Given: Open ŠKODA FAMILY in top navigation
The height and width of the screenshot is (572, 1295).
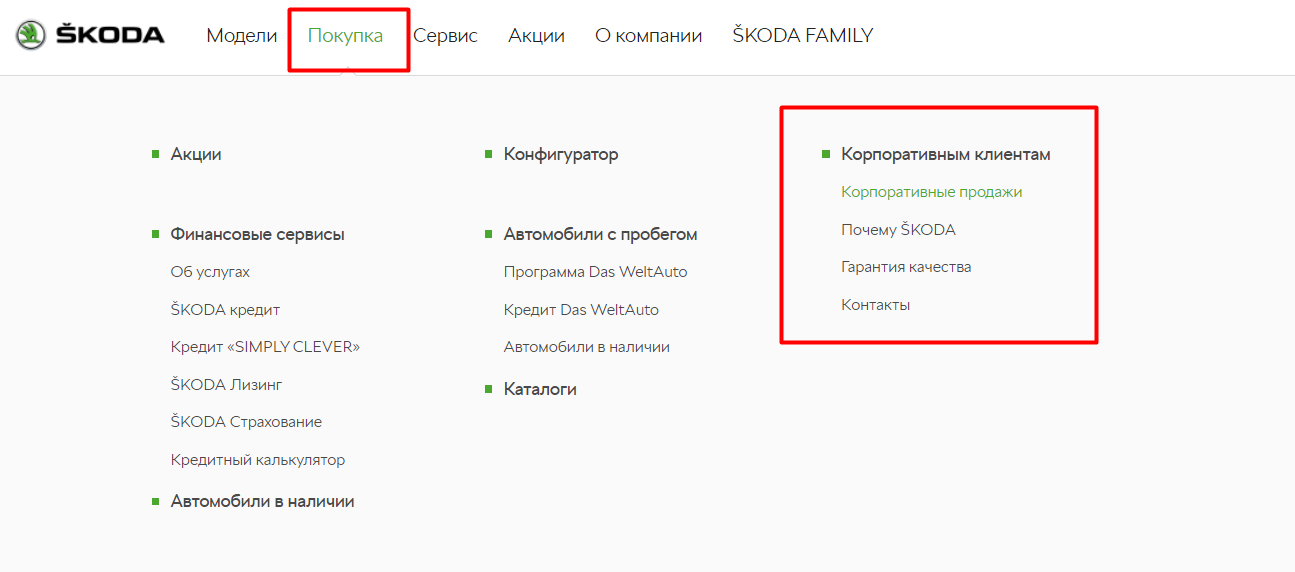Looking at the screenshot, I should pyautogui.click(x=803, y=36).
